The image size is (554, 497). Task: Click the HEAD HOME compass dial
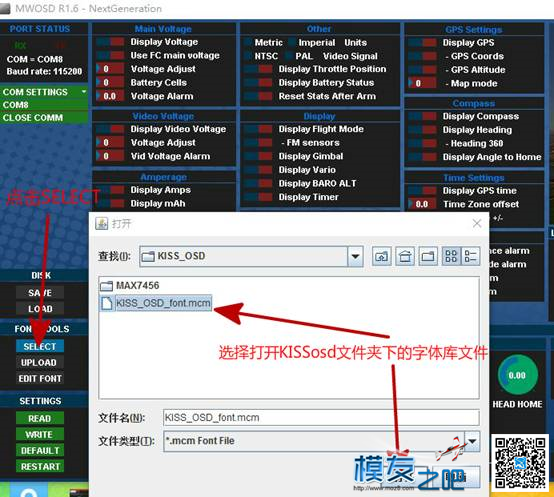(517, 375)
